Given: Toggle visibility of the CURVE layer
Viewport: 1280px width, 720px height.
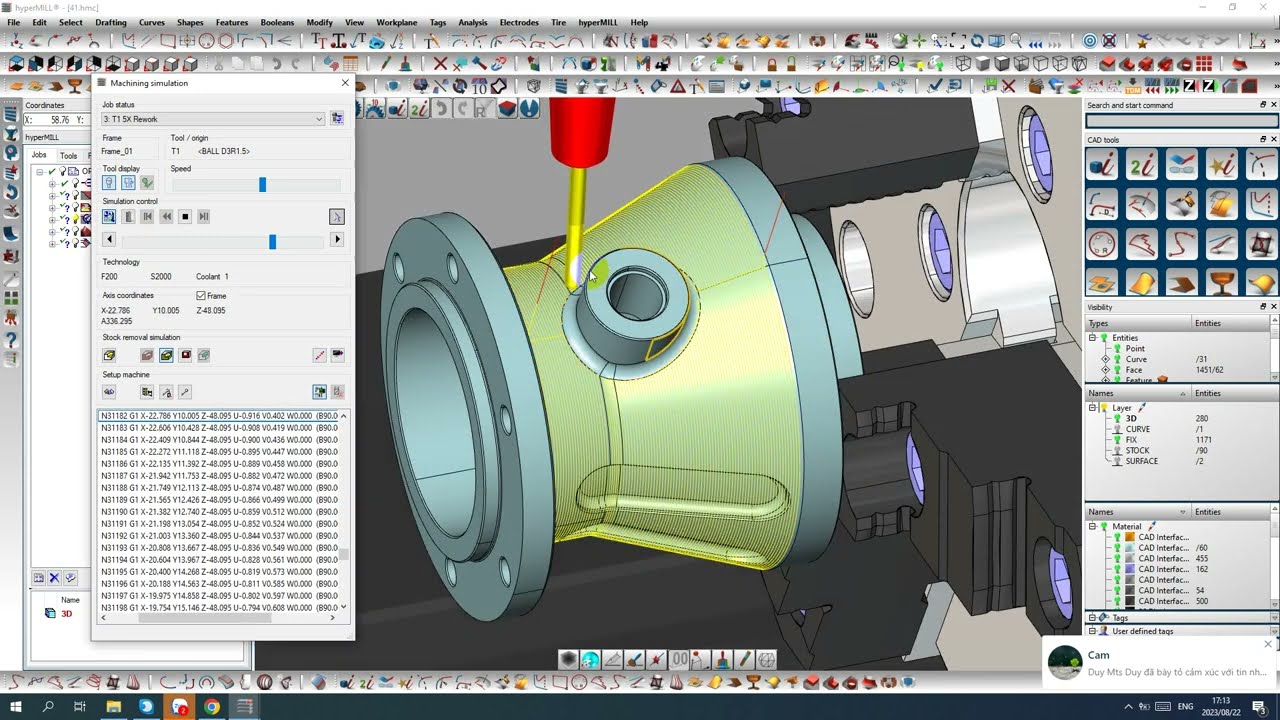Looking at the screenshot, I should pos(1117,429).
